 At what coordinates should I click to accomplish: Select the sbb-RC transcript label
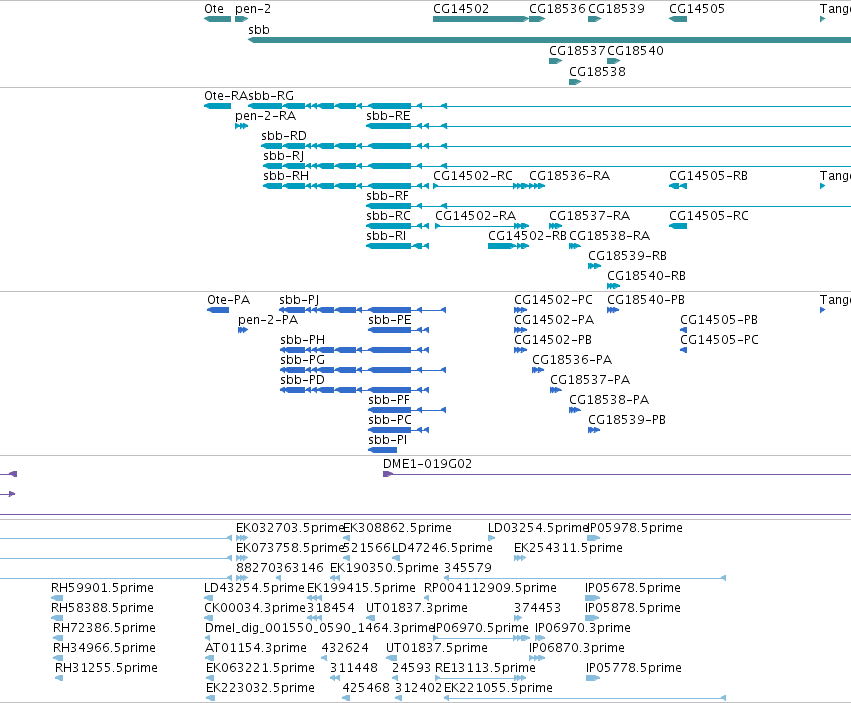coord(389,216)
